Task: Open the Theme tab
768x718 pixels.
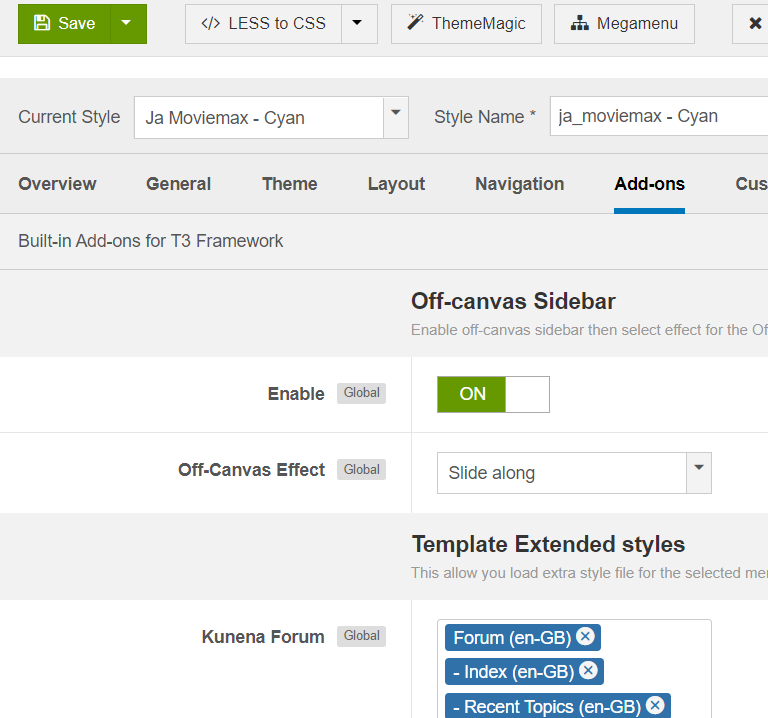Action: (290, 184)
